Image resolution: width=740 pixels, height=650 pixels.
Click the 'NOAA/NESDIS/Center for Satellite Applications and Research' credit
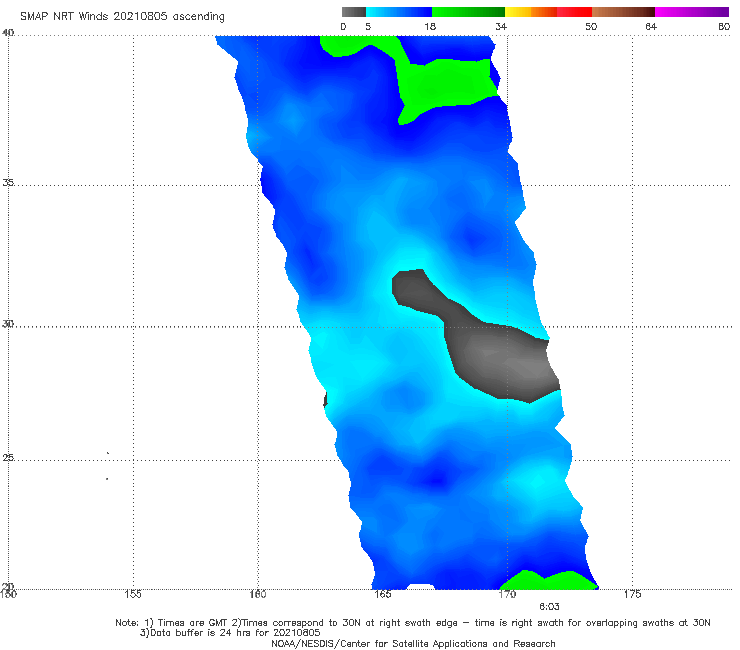[x=413, y=644]
